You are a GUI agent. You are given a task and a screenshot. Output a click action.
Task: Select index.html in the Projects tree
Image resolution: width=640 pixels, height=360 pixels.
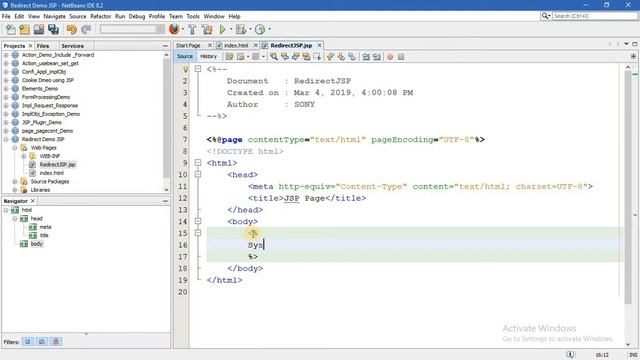(51, 173)
